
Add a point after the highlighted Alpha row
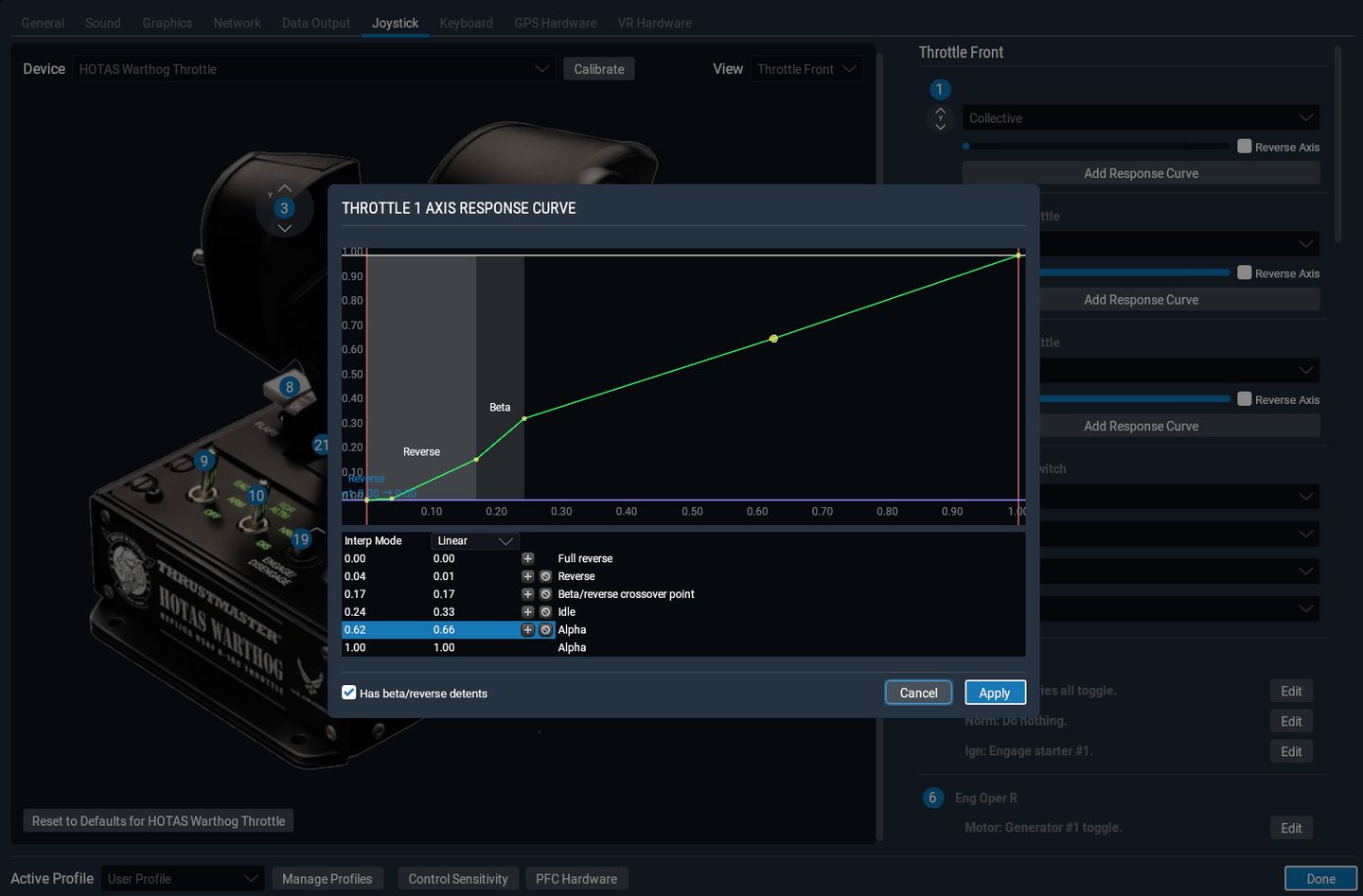[x=528, y=630]
